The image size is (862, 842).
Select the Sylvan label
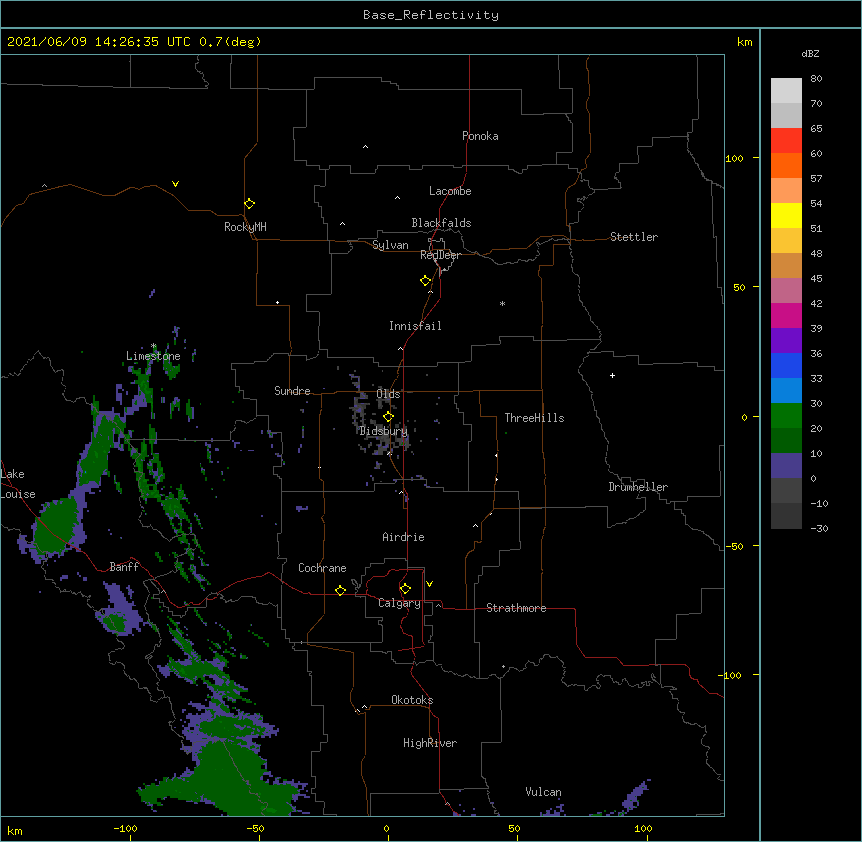tap(390, 245)
